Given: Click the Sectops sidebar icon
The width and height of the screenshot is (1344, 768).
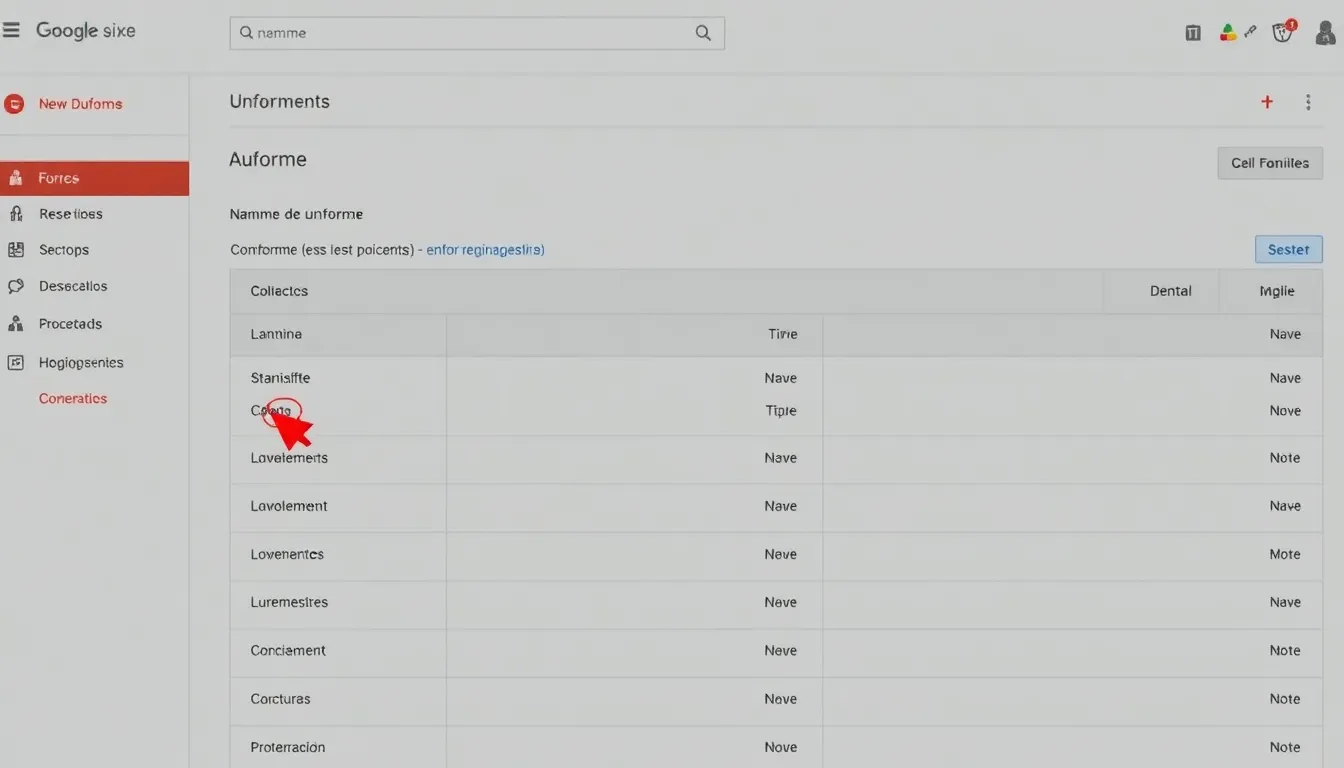Looking at the screenshot, I should click(x=15, y=250).
